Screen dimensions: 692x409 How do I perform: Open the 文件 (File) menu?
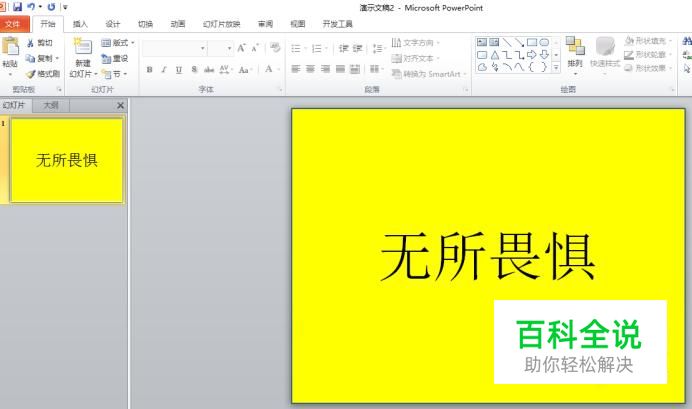[14, 24]
